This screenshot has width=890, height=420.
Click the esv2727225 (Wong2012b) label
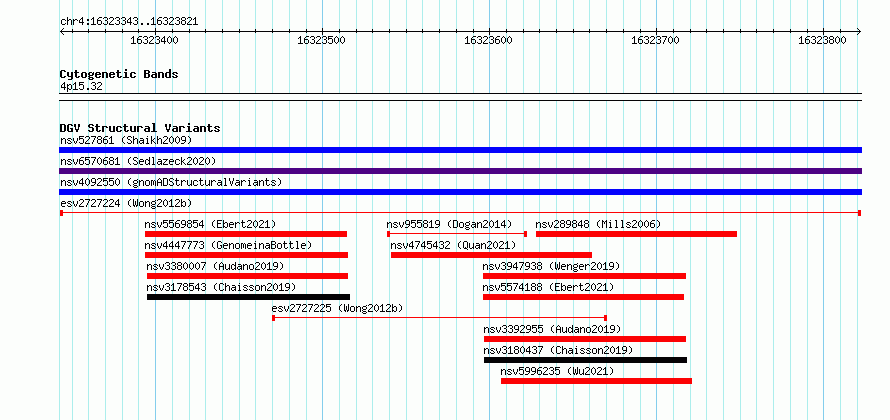(337, 308)
